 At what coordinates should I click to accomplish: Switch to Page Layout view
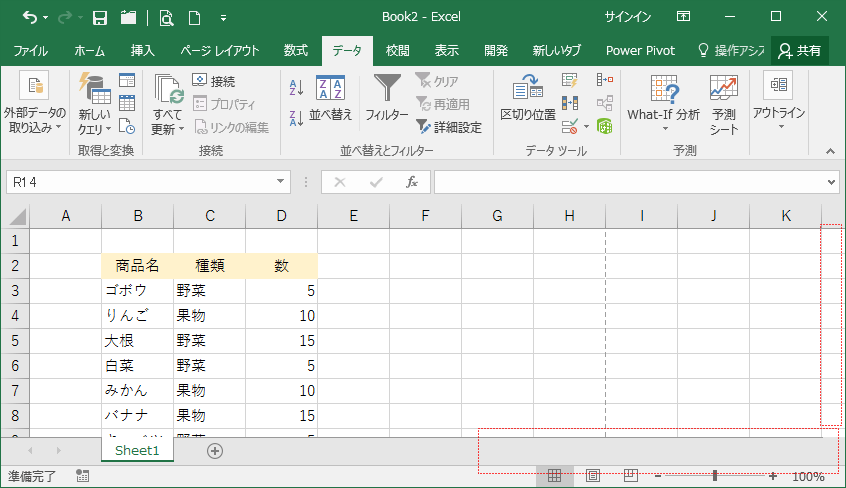pyautogui.click(x=592, y=476)
